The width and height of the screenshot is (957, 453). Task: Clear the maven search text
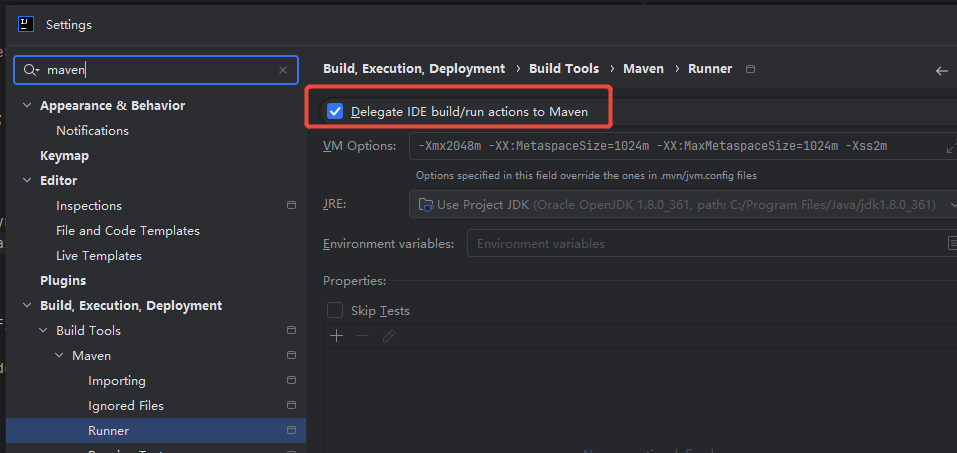pyautogui.click(x=283, y=70)
